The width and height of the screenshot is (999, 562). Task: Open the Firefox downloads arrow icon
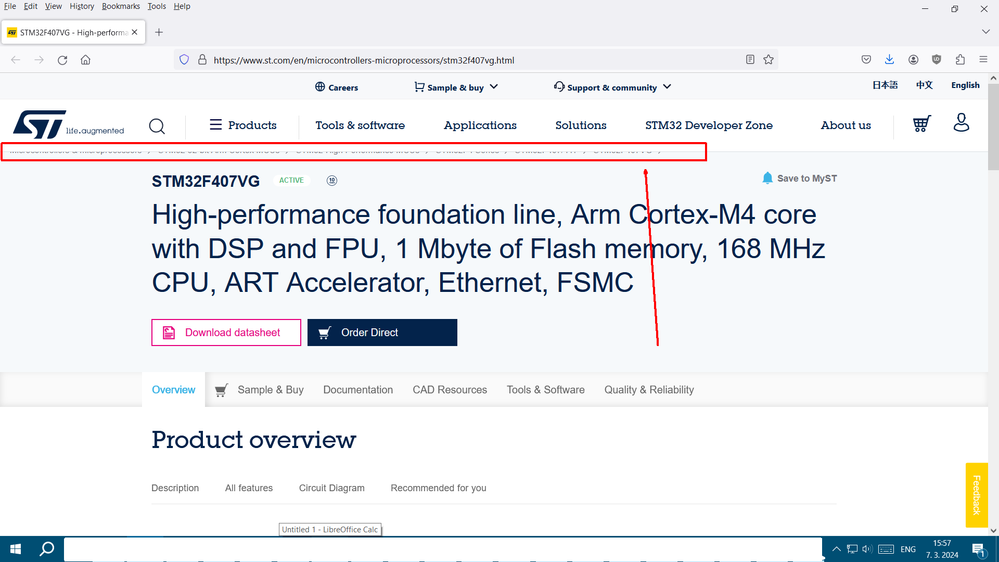tap(889, 60)
